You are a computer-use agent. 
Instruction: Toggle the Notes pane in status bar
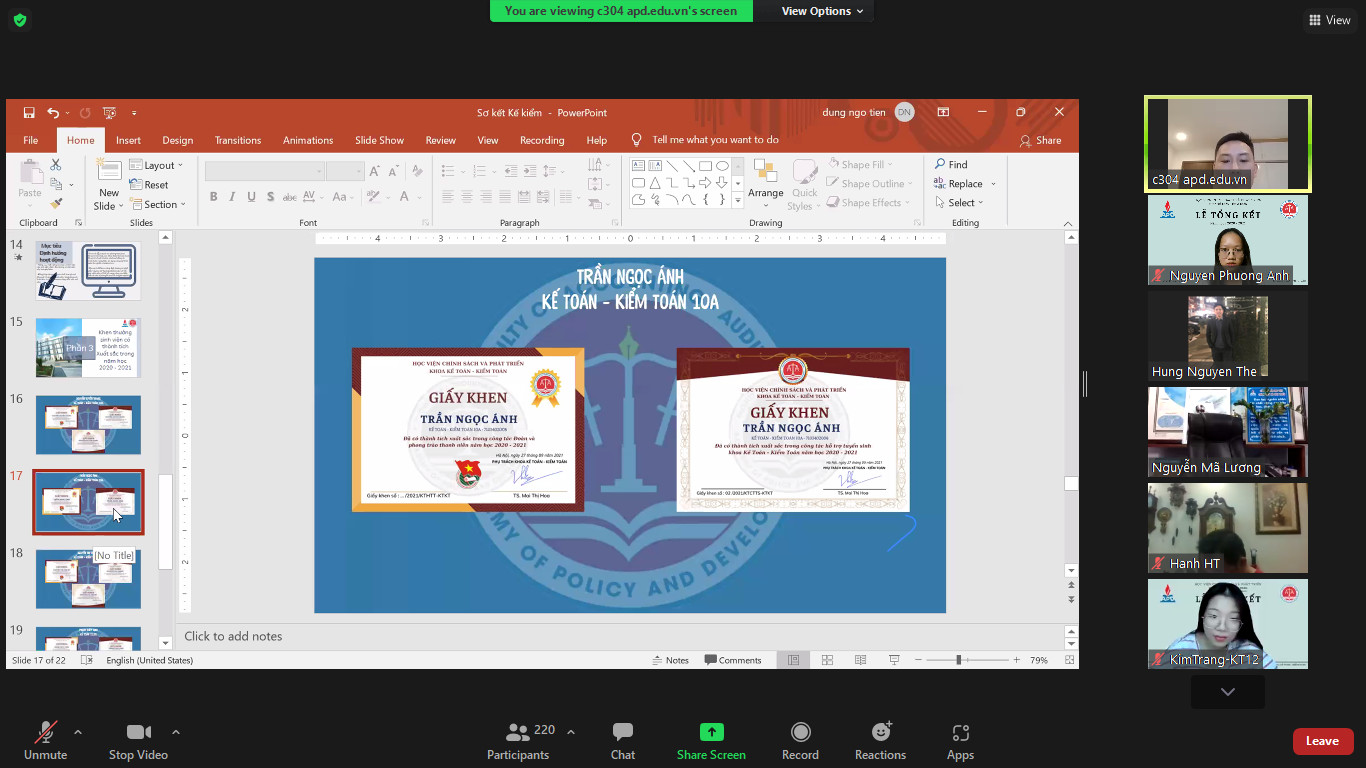(x=670, y=660)
